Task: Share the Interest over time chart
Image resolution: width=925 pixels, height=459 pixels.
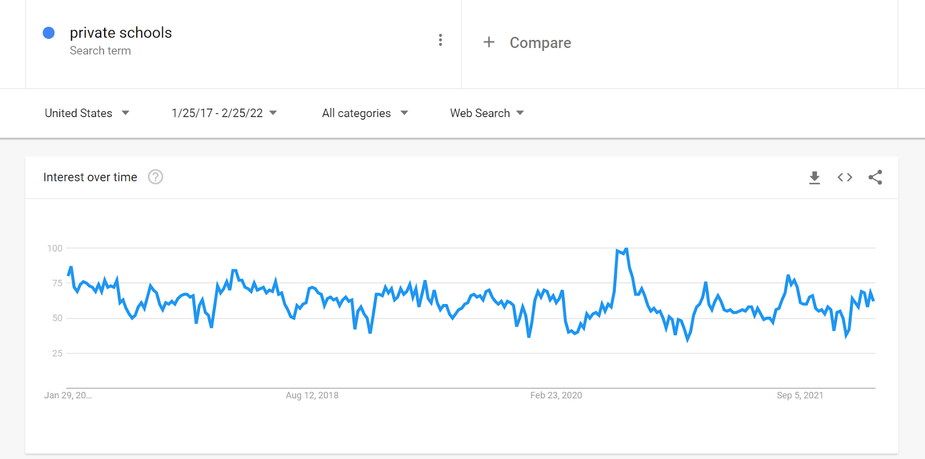Action: point(875,177)
